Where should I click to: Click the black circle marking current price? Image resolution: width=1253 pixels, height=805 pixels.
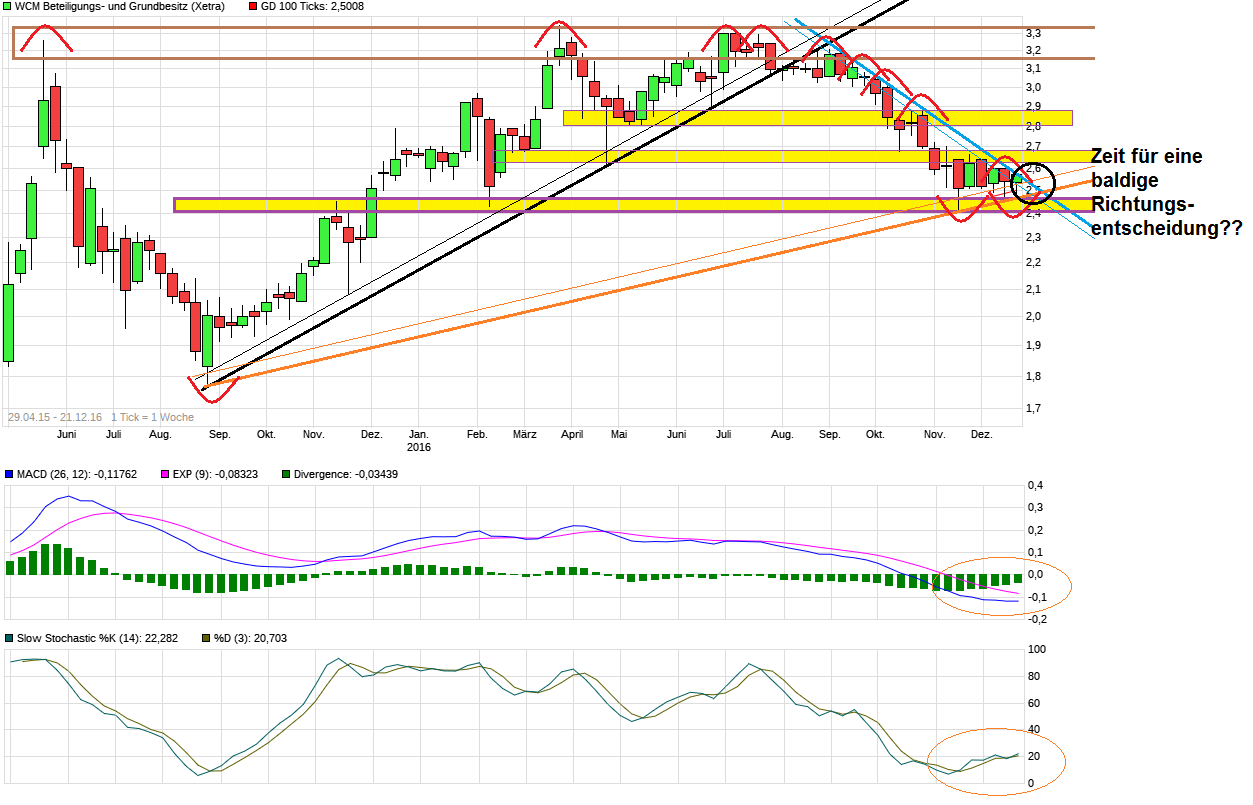(x=1033, y=184)
